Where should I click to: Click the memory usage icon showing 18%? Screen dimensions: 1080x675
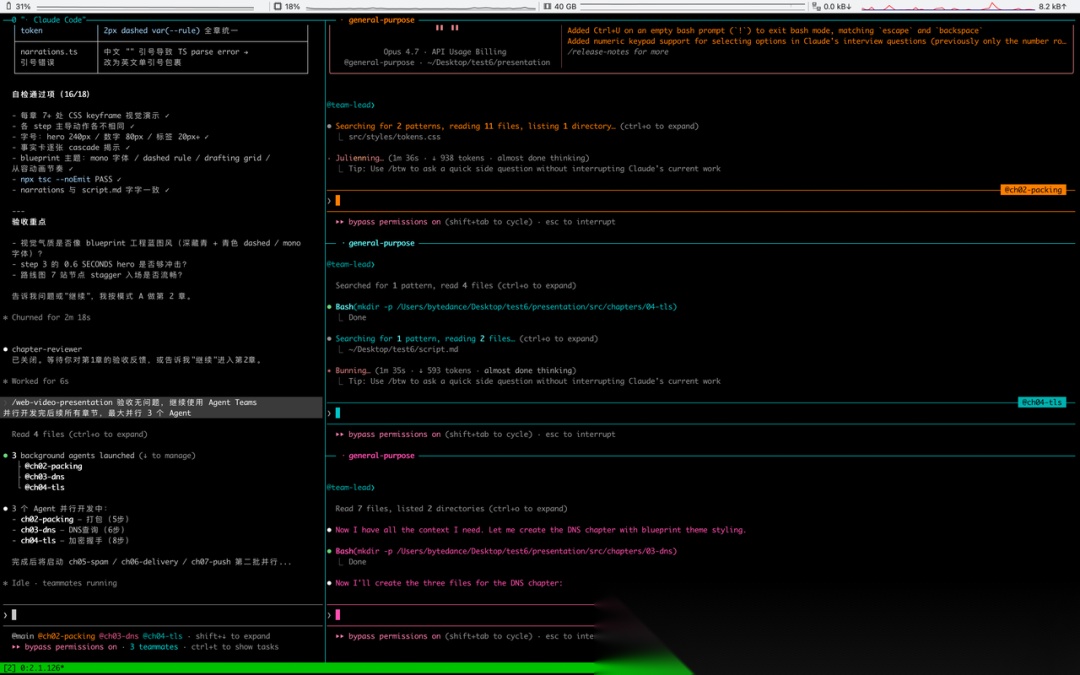click(278, 6)
